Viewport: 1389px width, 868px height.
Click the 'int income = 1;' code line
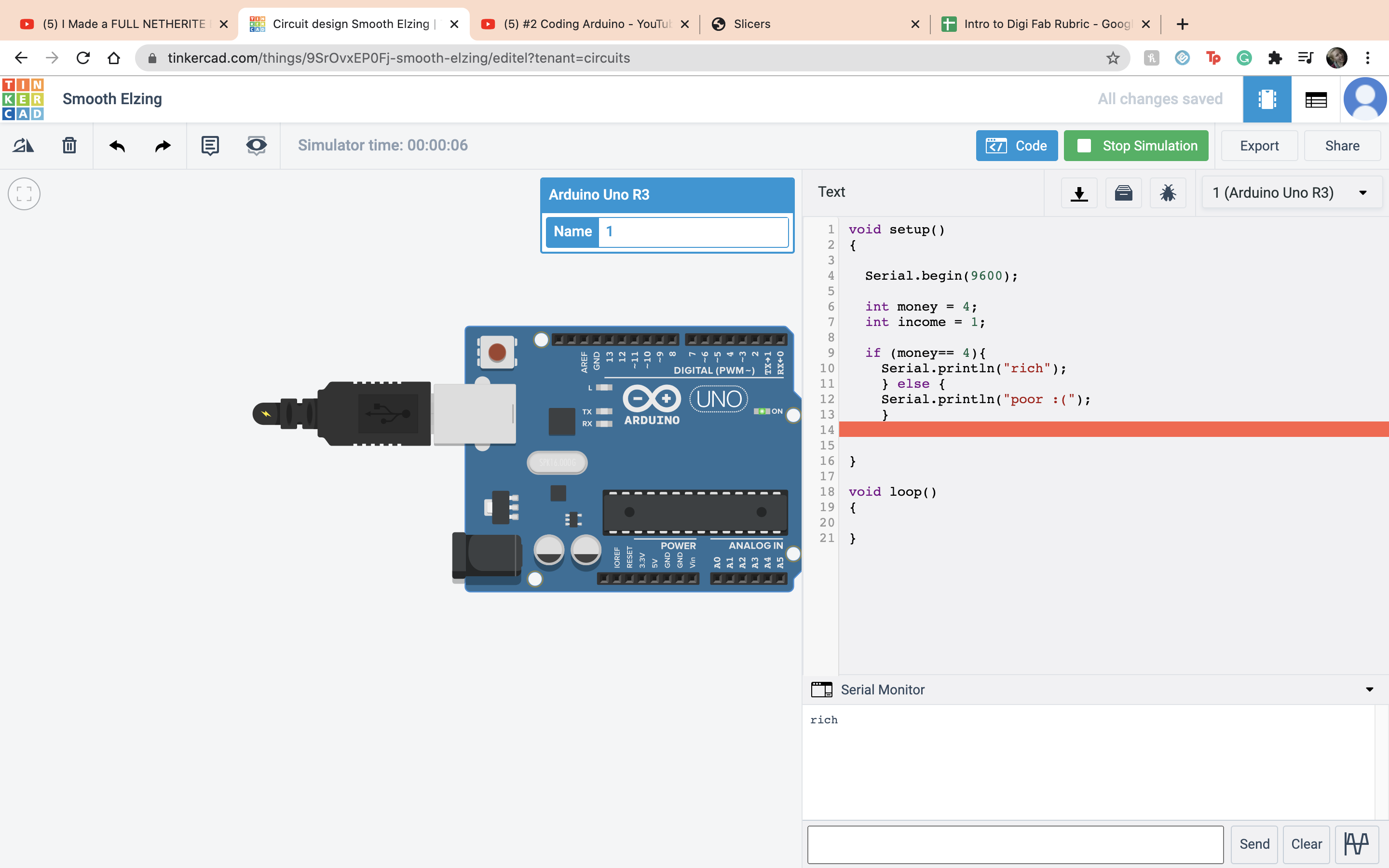pos(925,322)
